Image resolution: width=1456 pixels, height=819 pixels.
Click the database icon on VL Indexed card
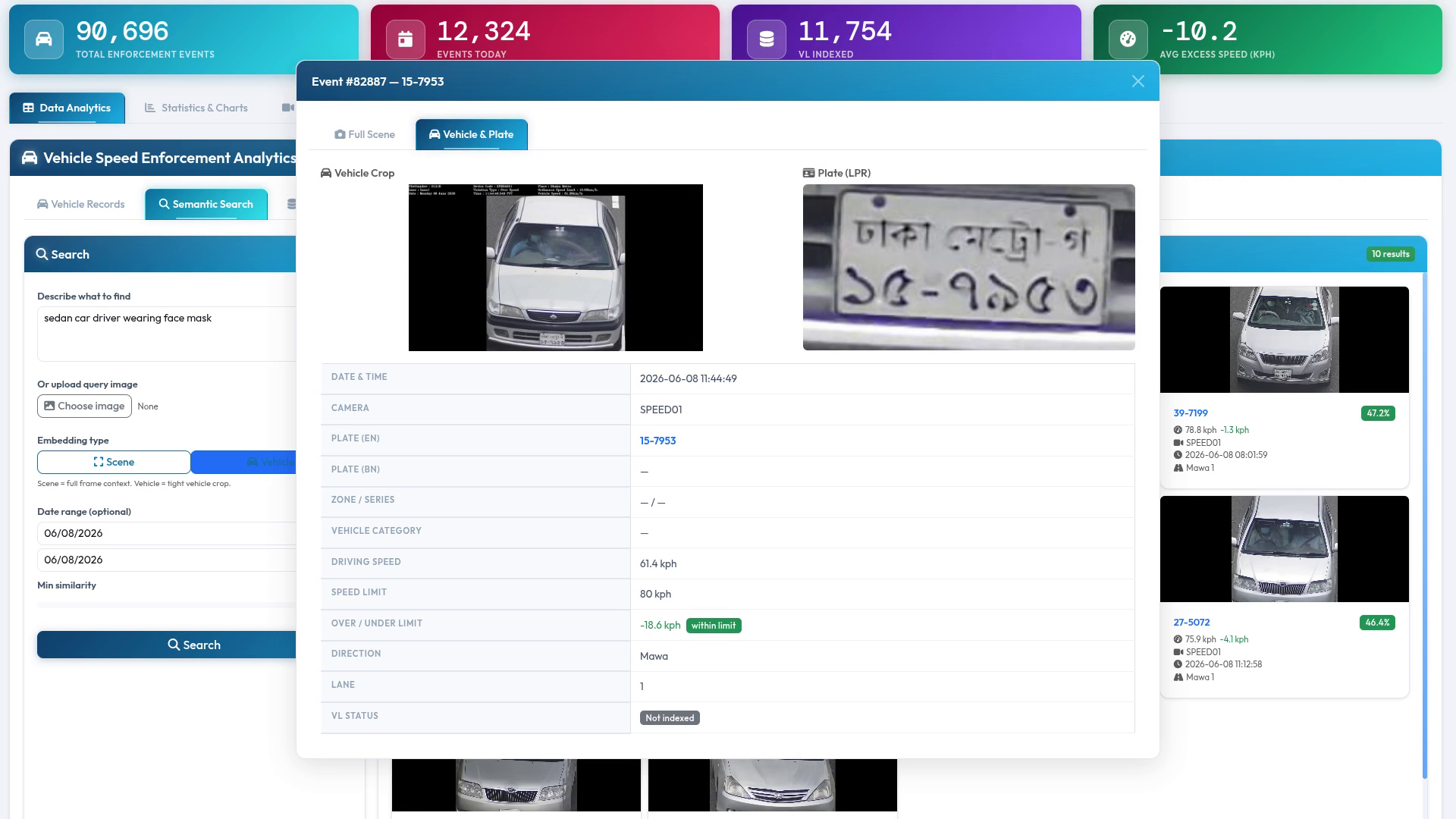click(767, 39)
